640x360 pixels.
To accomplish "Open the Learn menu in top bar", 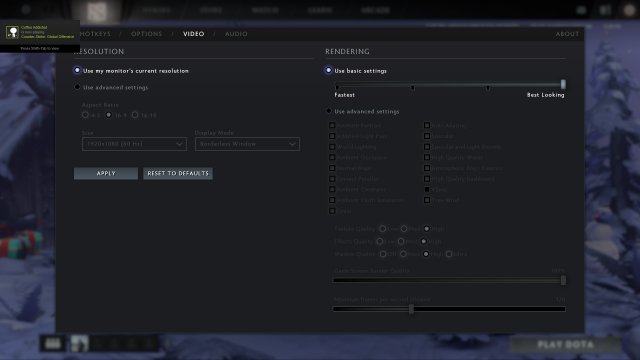I will [320, 10].
